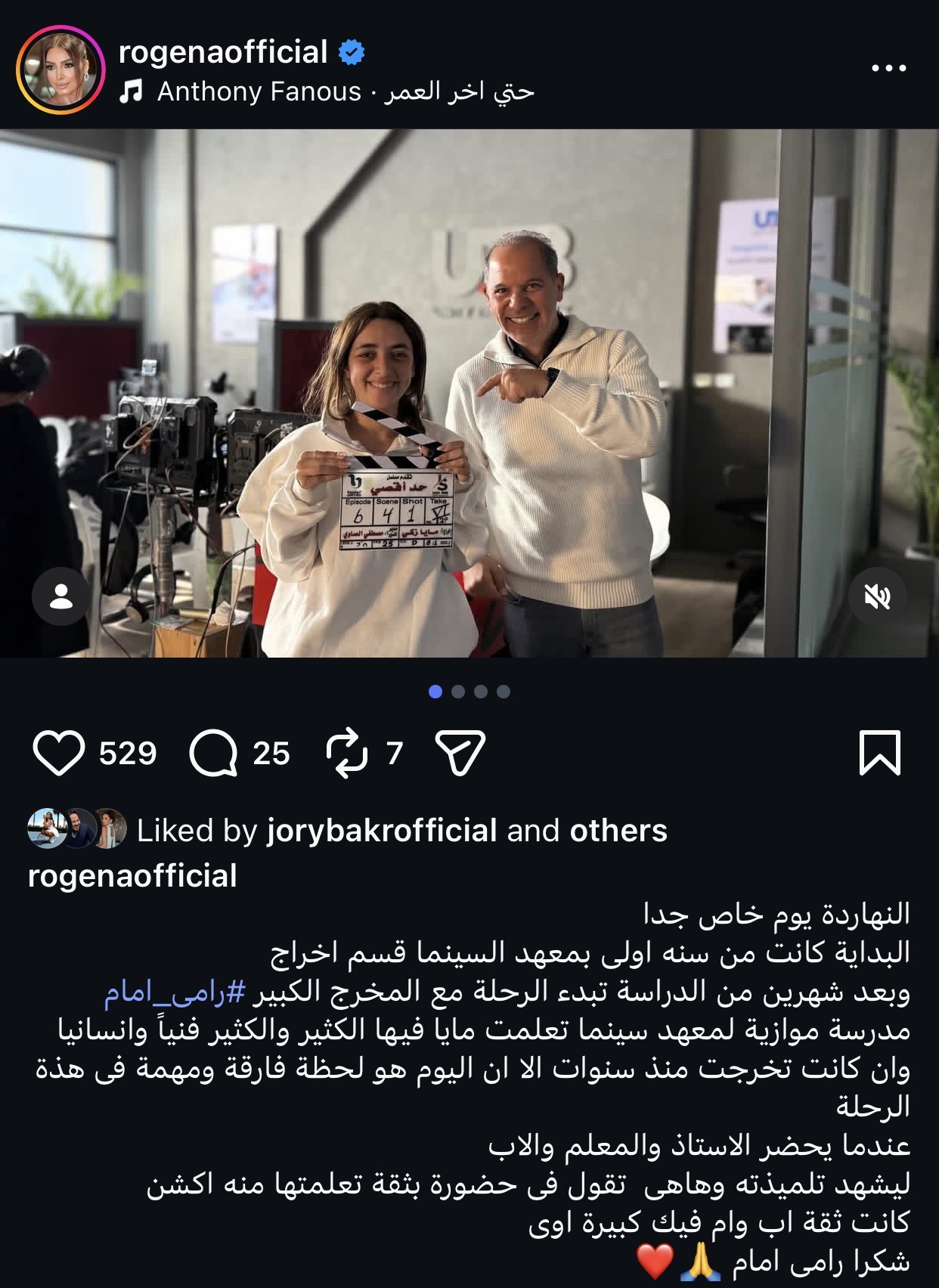Open rogenaofficial profile picture story
This screenshot has height=1288, width=939.
pos(60,70)
